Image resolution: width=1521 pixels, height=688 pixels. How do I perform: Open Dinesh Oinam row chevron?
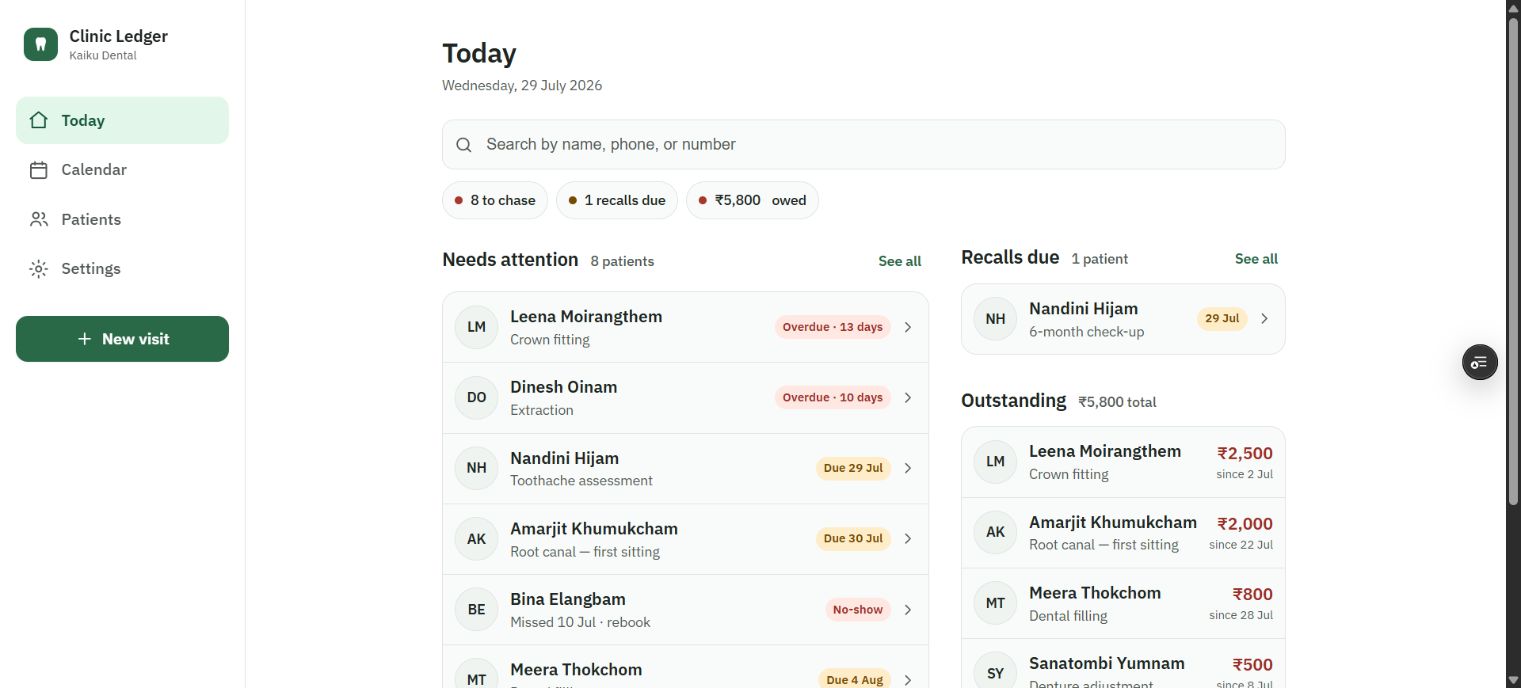[908, 398]
